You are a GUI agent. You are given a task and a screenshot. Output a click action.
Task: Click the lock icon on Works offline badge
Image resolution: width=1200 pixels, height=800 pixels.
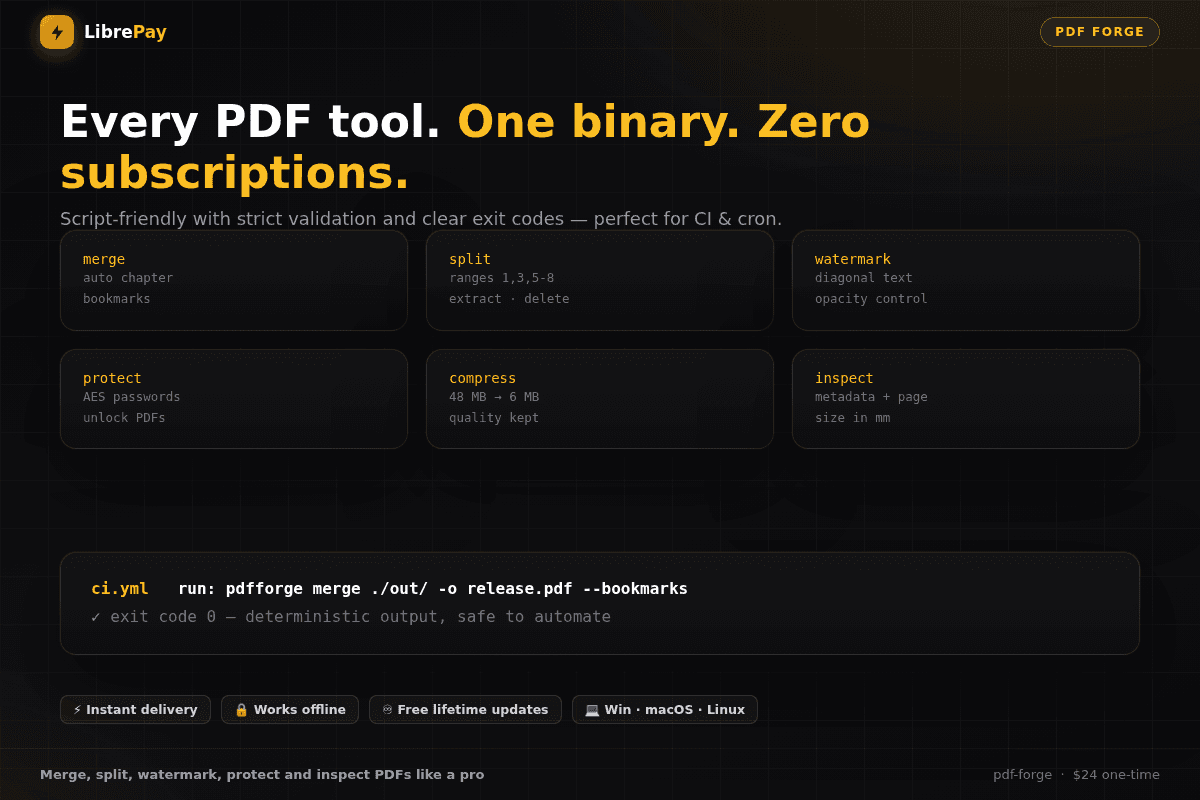click(241, 710)
